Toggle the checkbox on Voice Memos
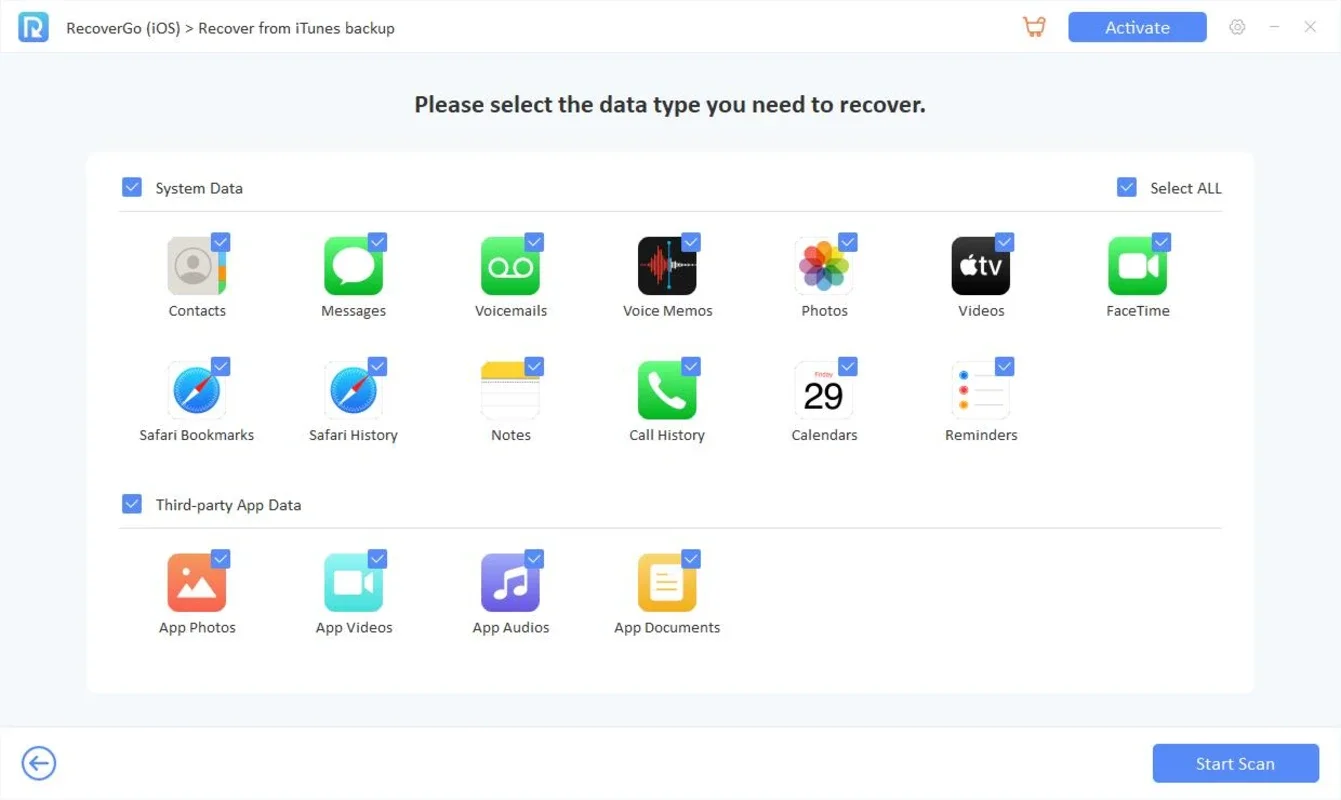 click(691, 242)
